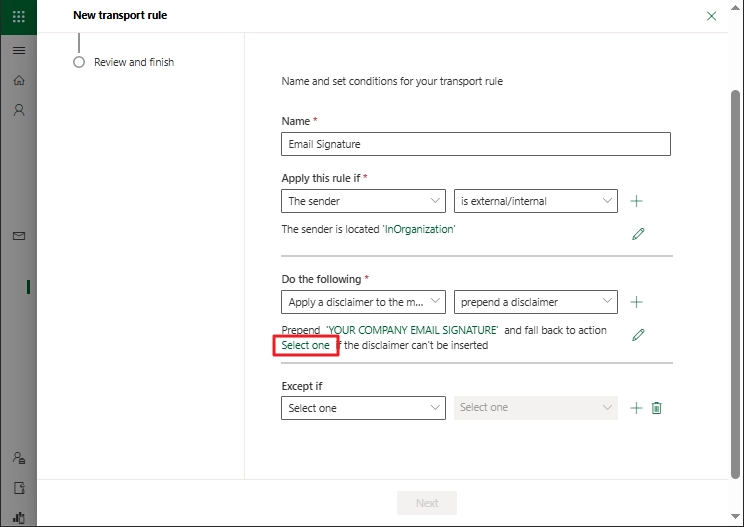The height and width of the screenshot is (527, 744).
Task: Toggle the hamburger navigation menu
Action: pos(19,50)
